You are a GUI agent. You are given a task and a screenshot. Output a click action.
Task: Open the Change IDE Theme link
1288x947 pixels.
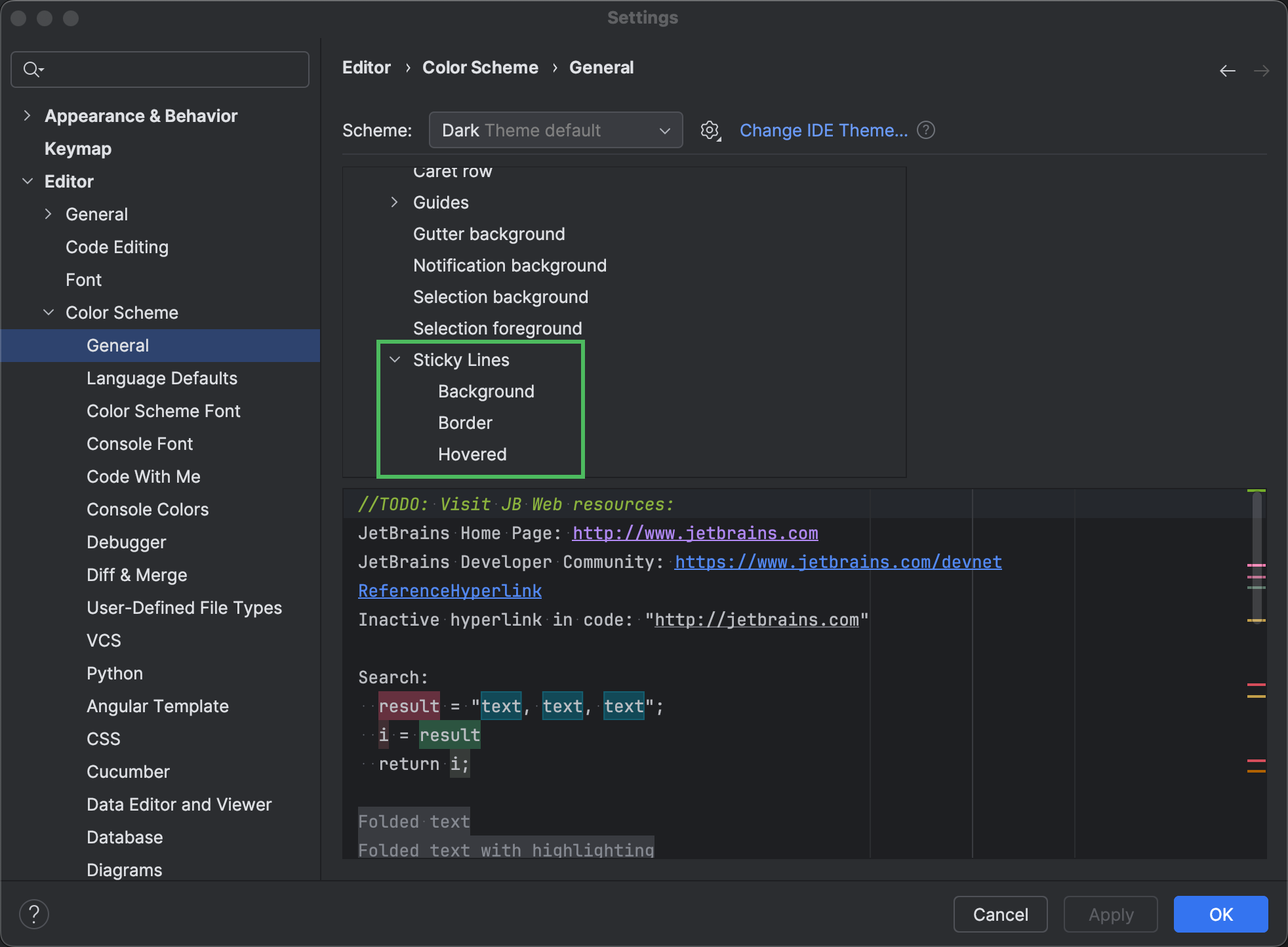coord(824,130)
